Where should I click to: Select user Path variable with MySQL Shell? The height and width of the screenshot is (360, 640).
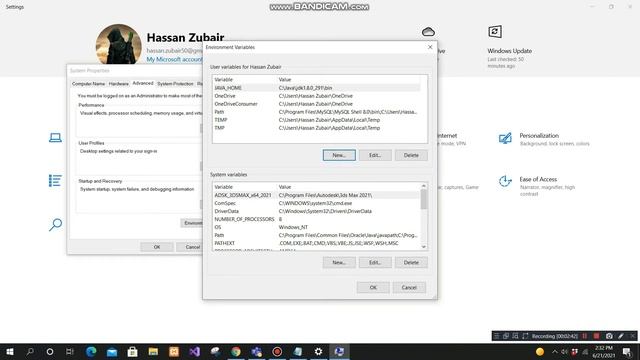pyautogui.click(x=317, y=112)
